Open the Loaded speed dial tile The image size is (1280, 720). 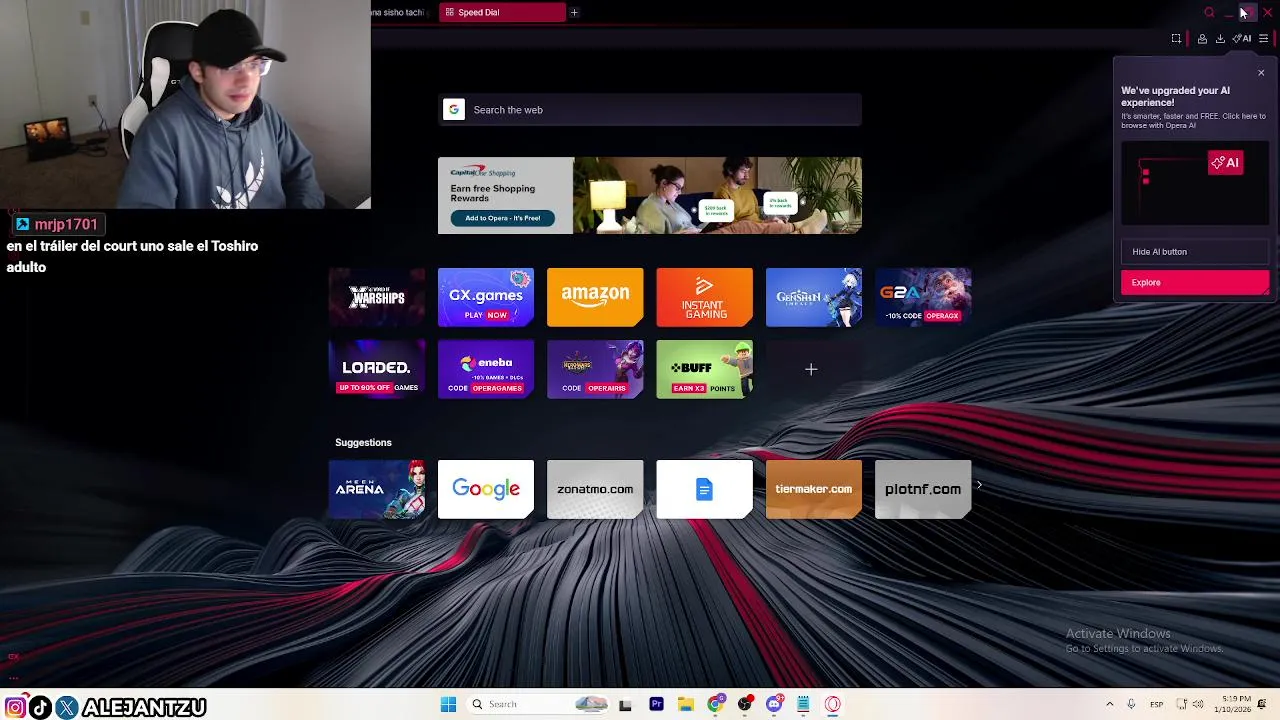(377, 369)
